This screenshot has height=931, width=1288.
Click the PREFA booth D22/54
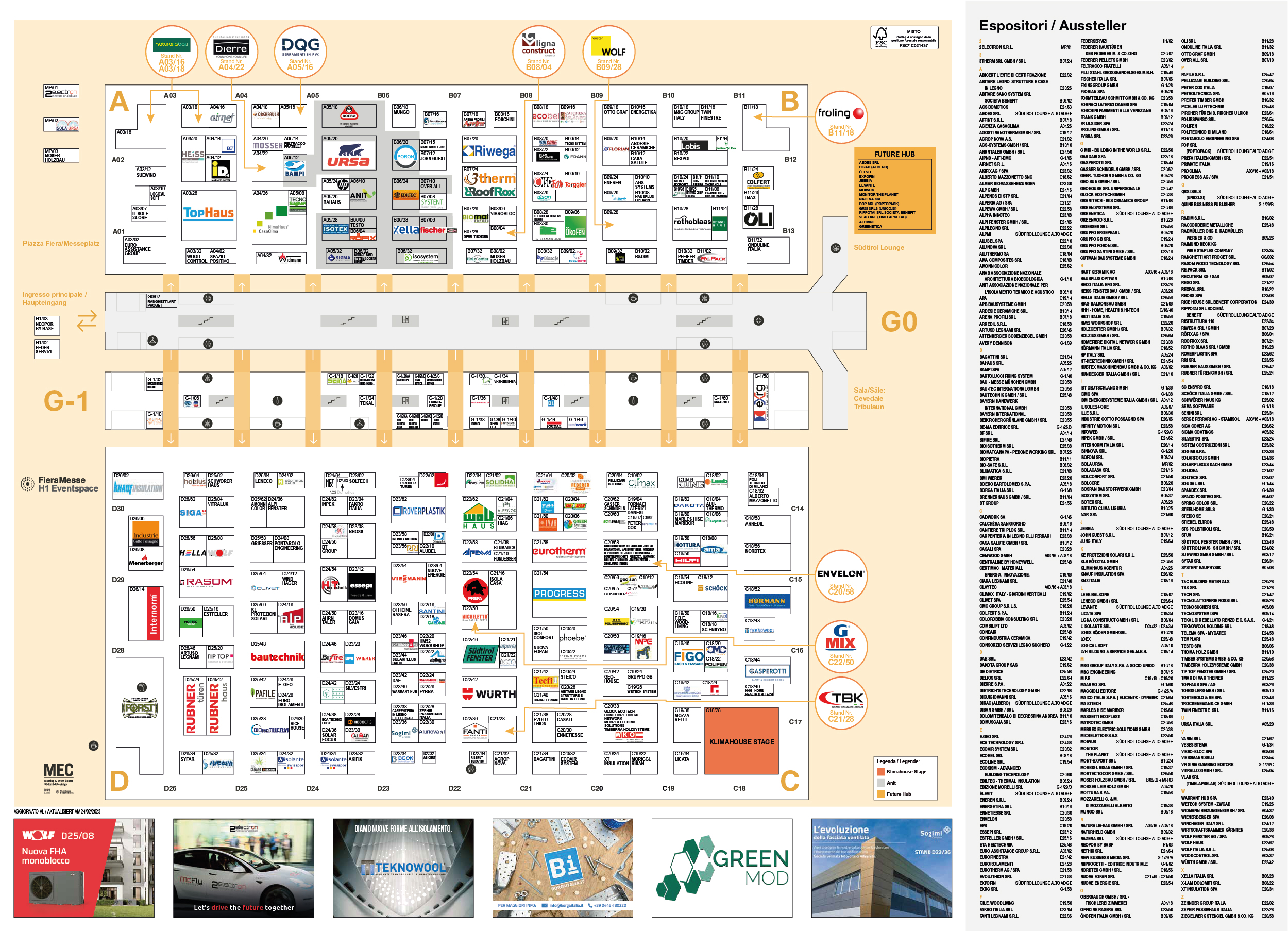[476, 588]
